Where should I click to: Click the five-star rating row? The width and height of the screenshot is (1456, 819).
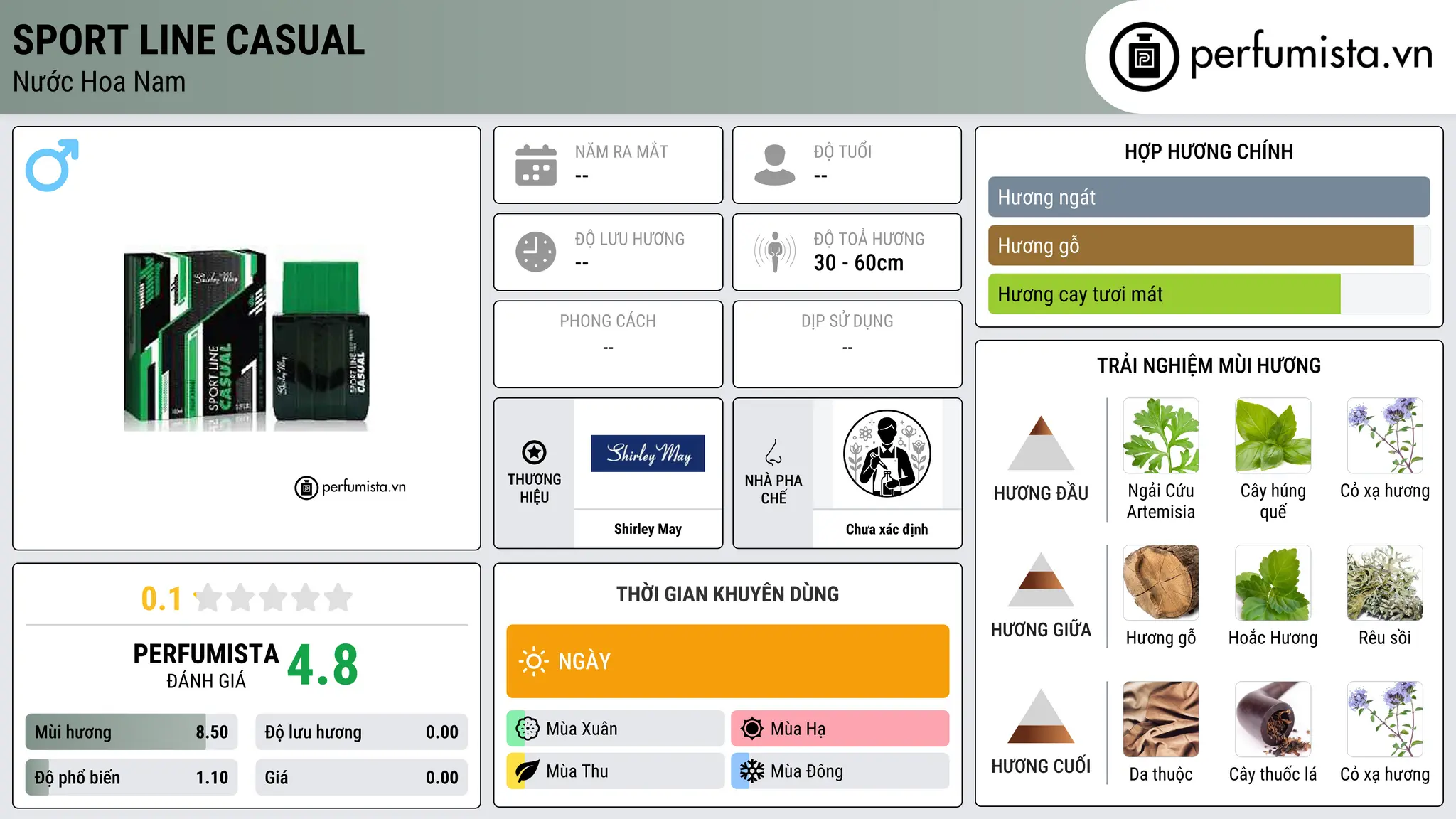[274, 598]
